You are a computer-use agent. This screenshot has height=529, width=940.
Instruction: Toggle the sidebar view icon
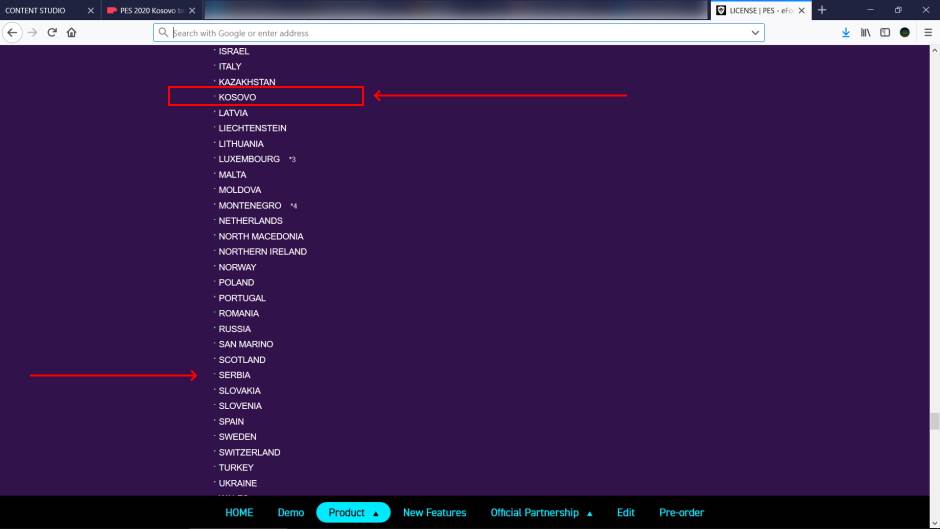point(885,32)
